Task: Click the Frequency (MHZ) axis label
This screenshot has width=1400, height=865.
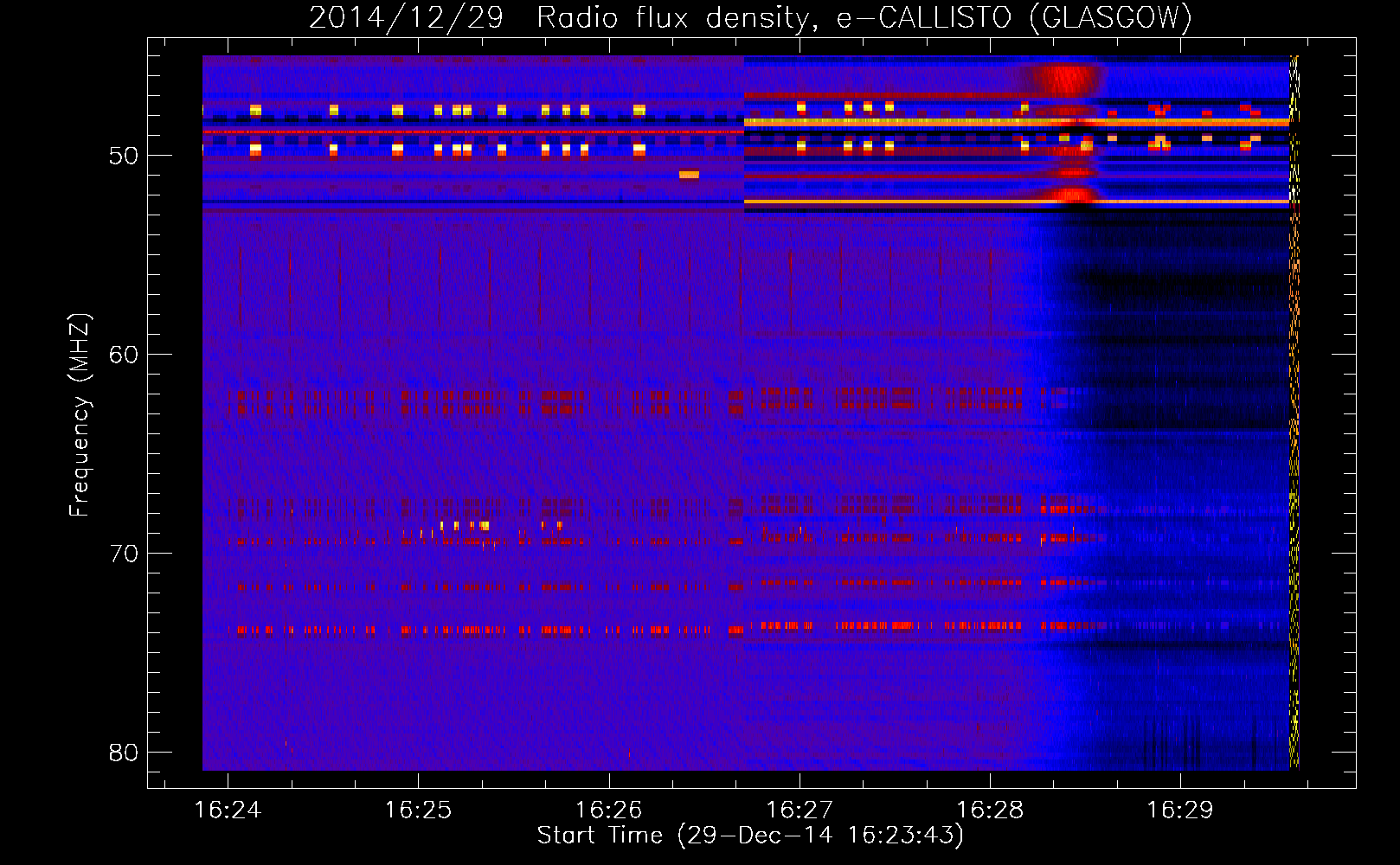Action: pos(80,415)
